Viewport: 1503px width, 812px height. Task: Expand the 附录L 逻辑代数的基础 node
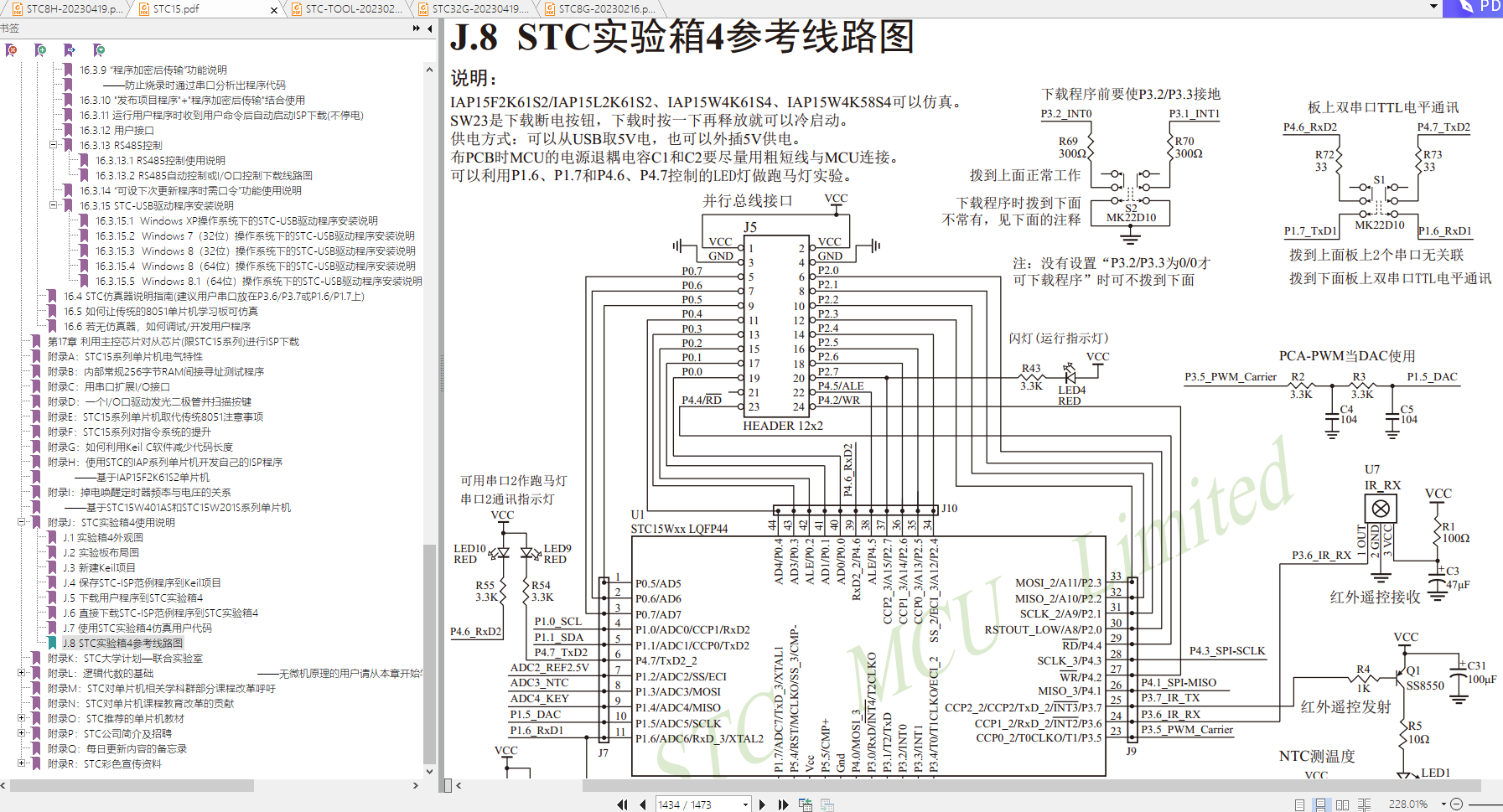pos(22,673)
